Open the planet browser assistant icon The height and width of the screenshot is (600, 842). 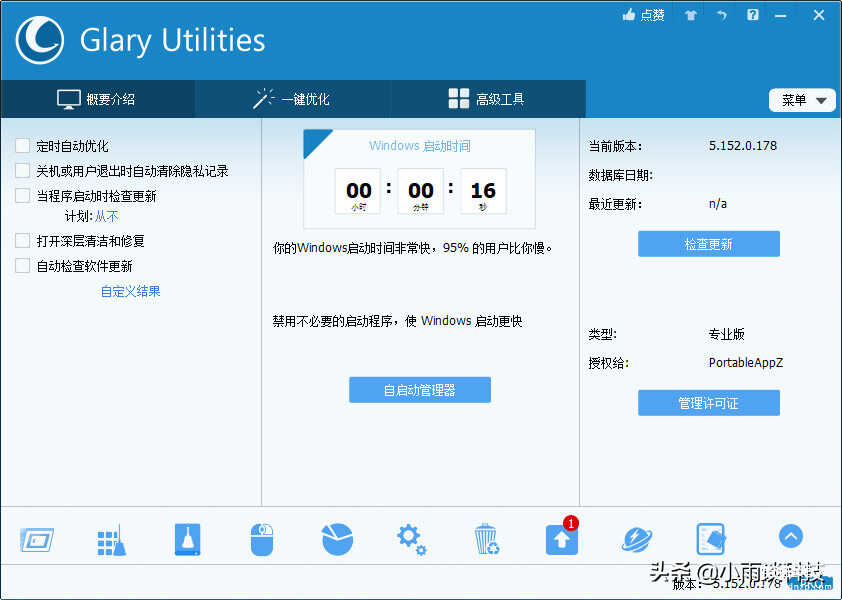636,539
